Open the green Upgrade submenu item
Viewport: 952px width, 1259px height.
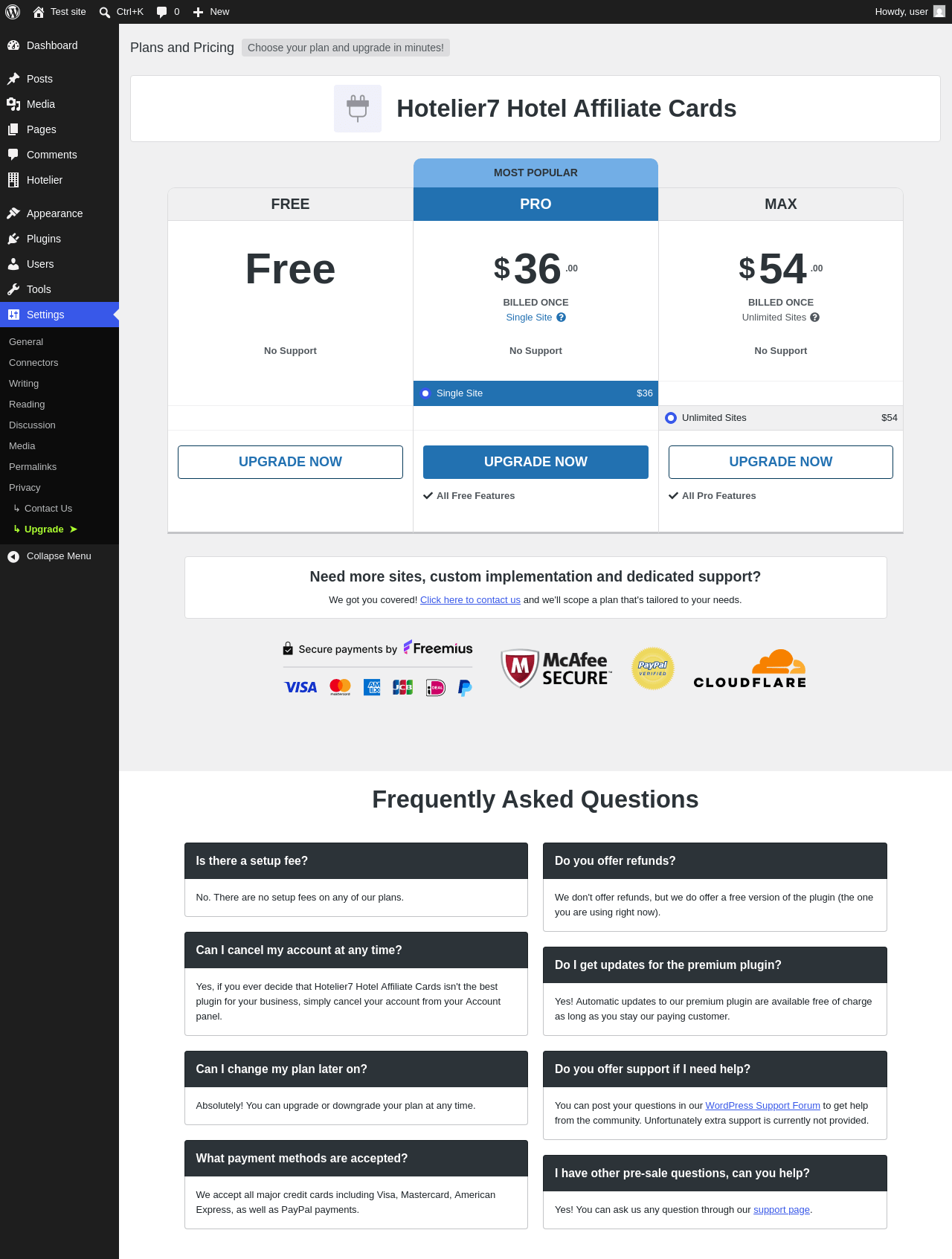point(44,529)
